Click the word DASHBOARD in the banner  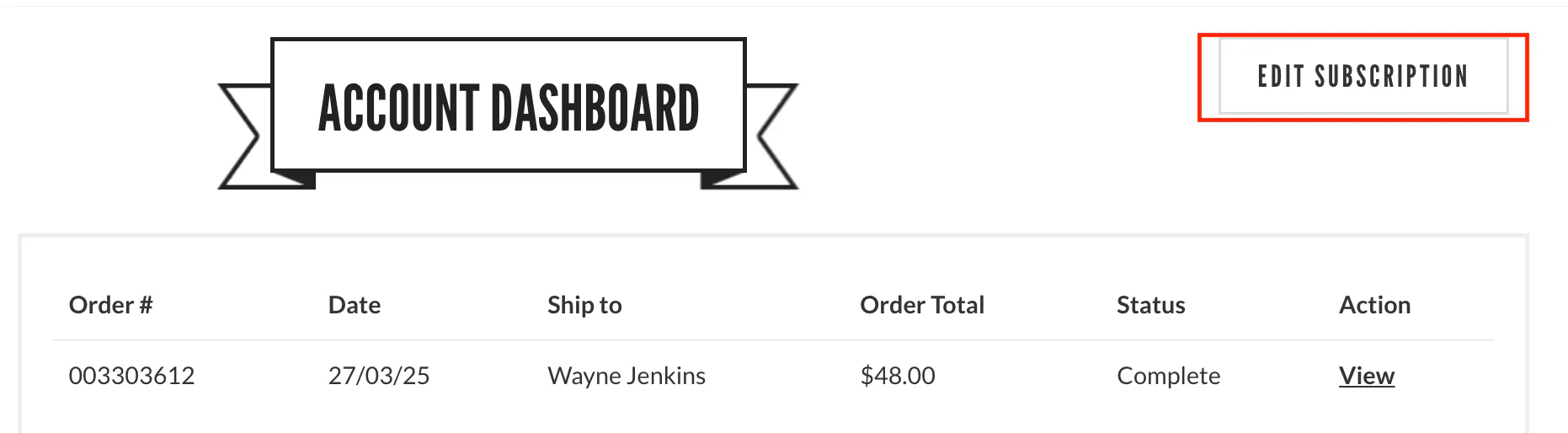click(x=595, y=110)
